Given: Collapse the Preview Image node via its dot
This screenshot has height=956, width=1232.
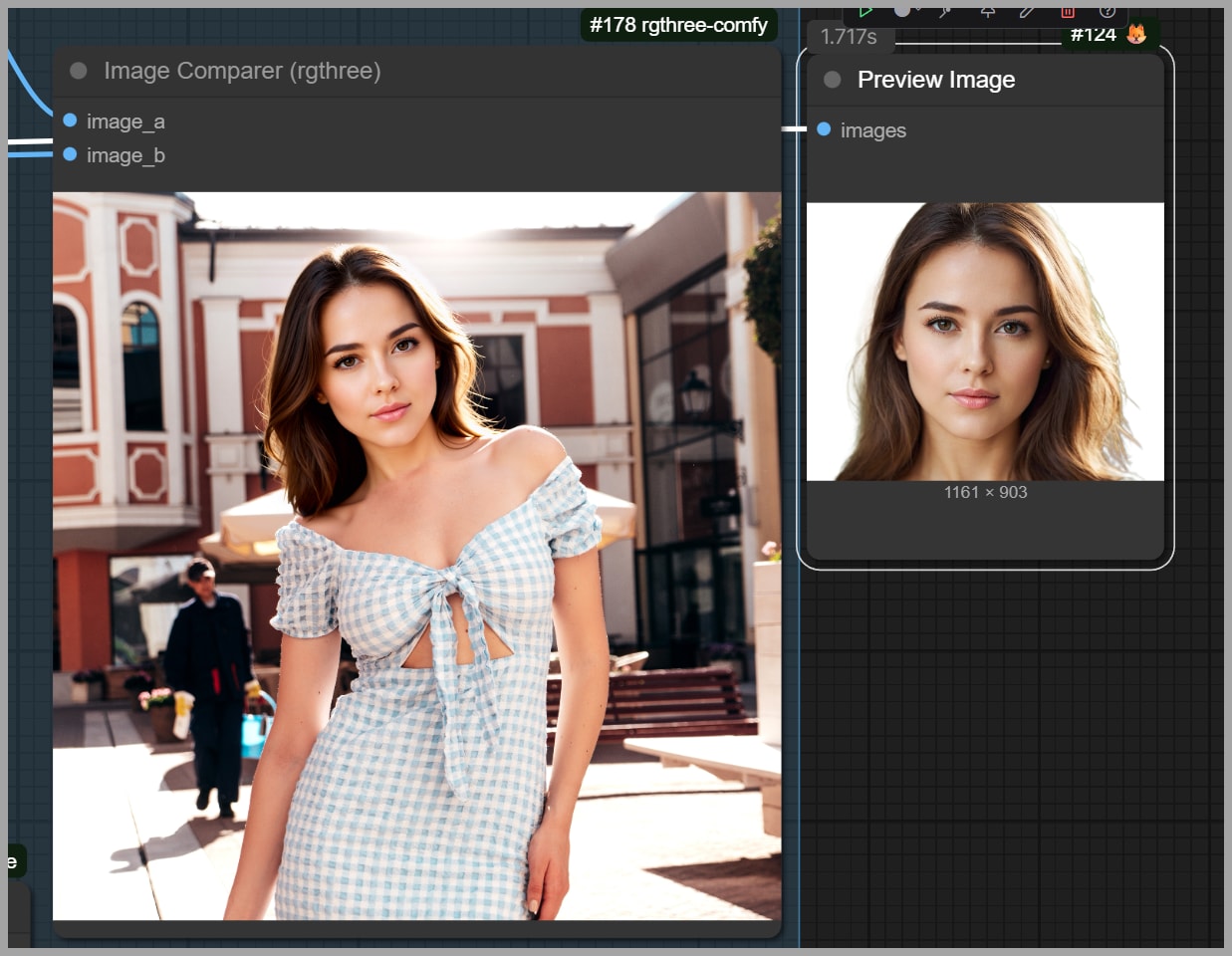Looking at the screenshot, I should point(833,80).
